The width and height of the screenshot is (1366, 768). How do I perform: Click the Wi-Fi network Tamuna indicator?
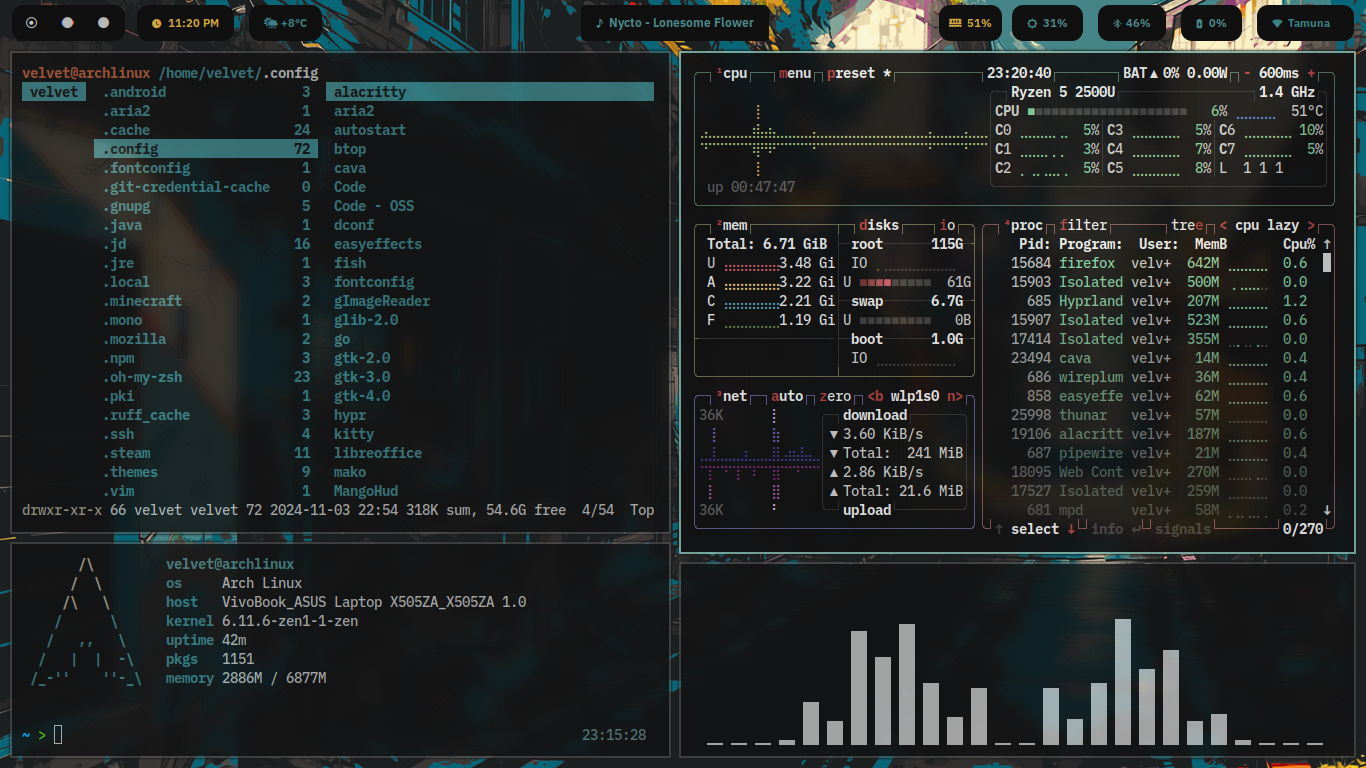pos(1304,23)
